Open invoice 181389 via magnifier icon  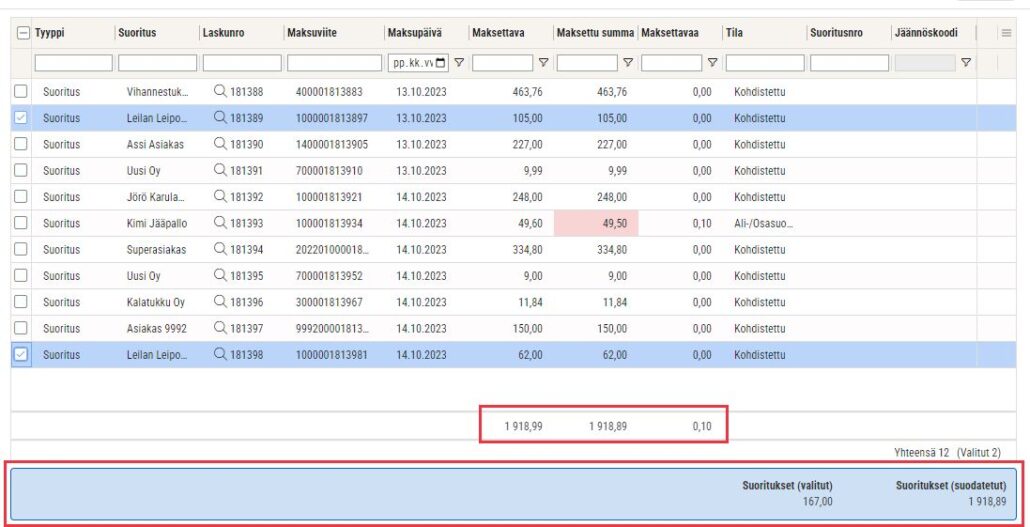220,118
